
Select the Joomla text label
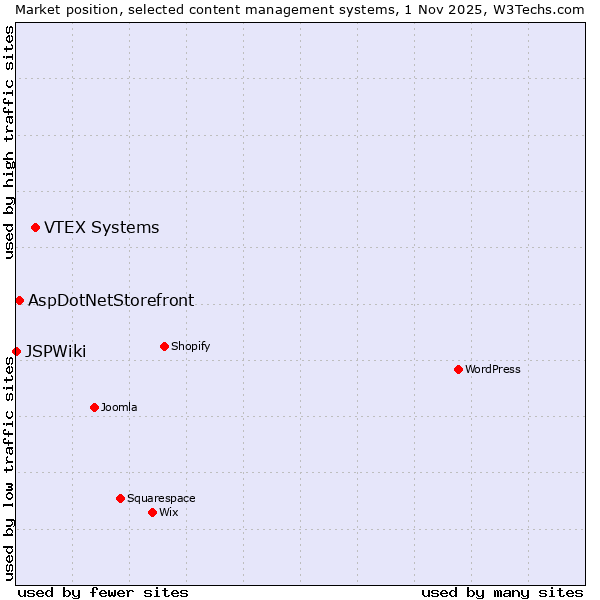119,407
